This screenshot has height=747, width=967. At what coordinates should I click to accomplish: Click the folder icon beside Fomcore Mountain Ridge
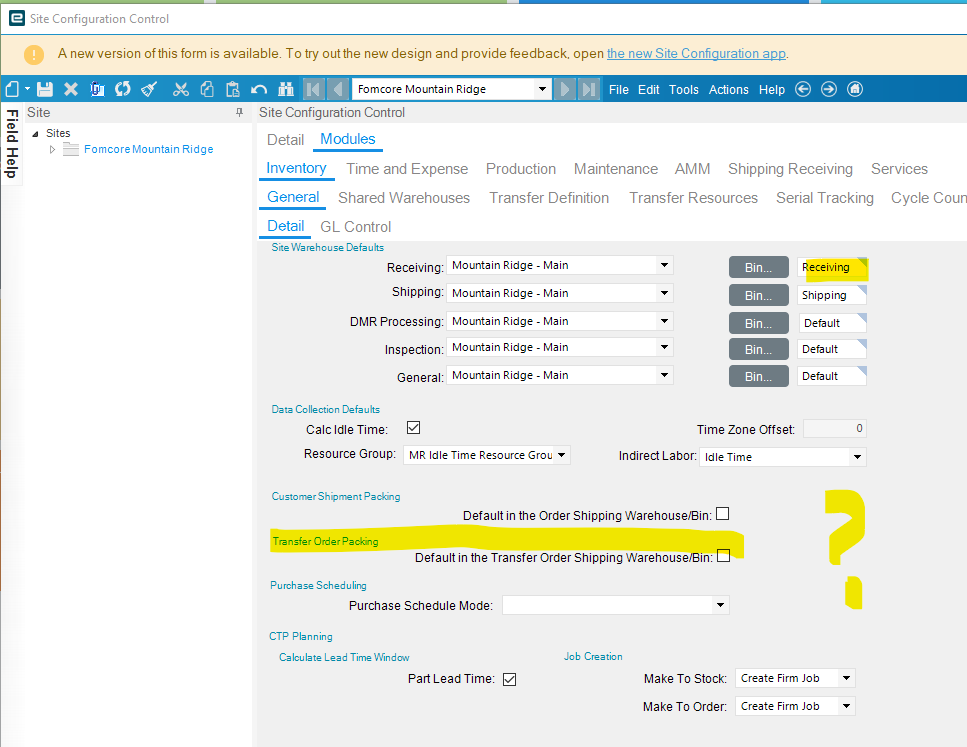[71, 149]
